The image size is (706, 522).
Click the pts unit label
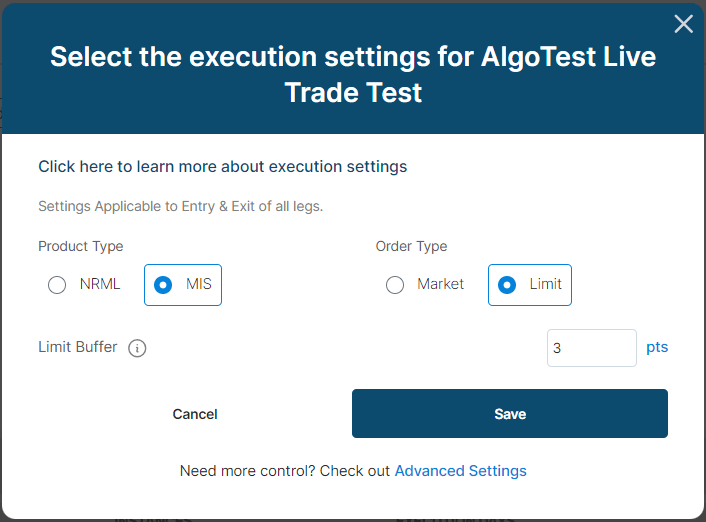pos(656,348)
